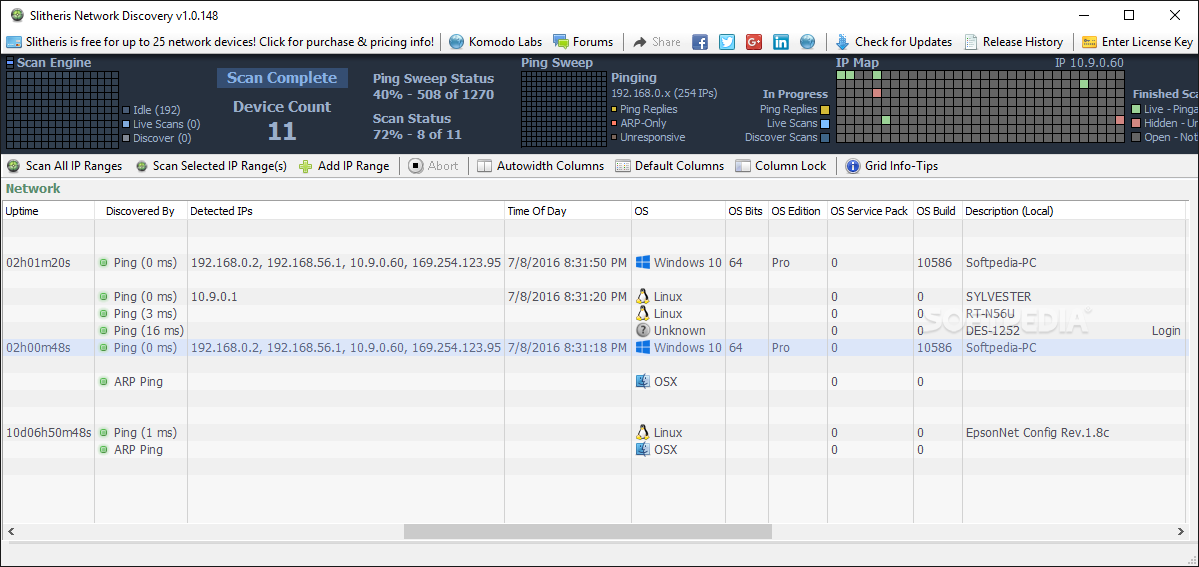This screenshot has width=1199, height=567.
Task: Click the LinkedIn share icon
Action: pyautogui.click(x=781, y=42)
